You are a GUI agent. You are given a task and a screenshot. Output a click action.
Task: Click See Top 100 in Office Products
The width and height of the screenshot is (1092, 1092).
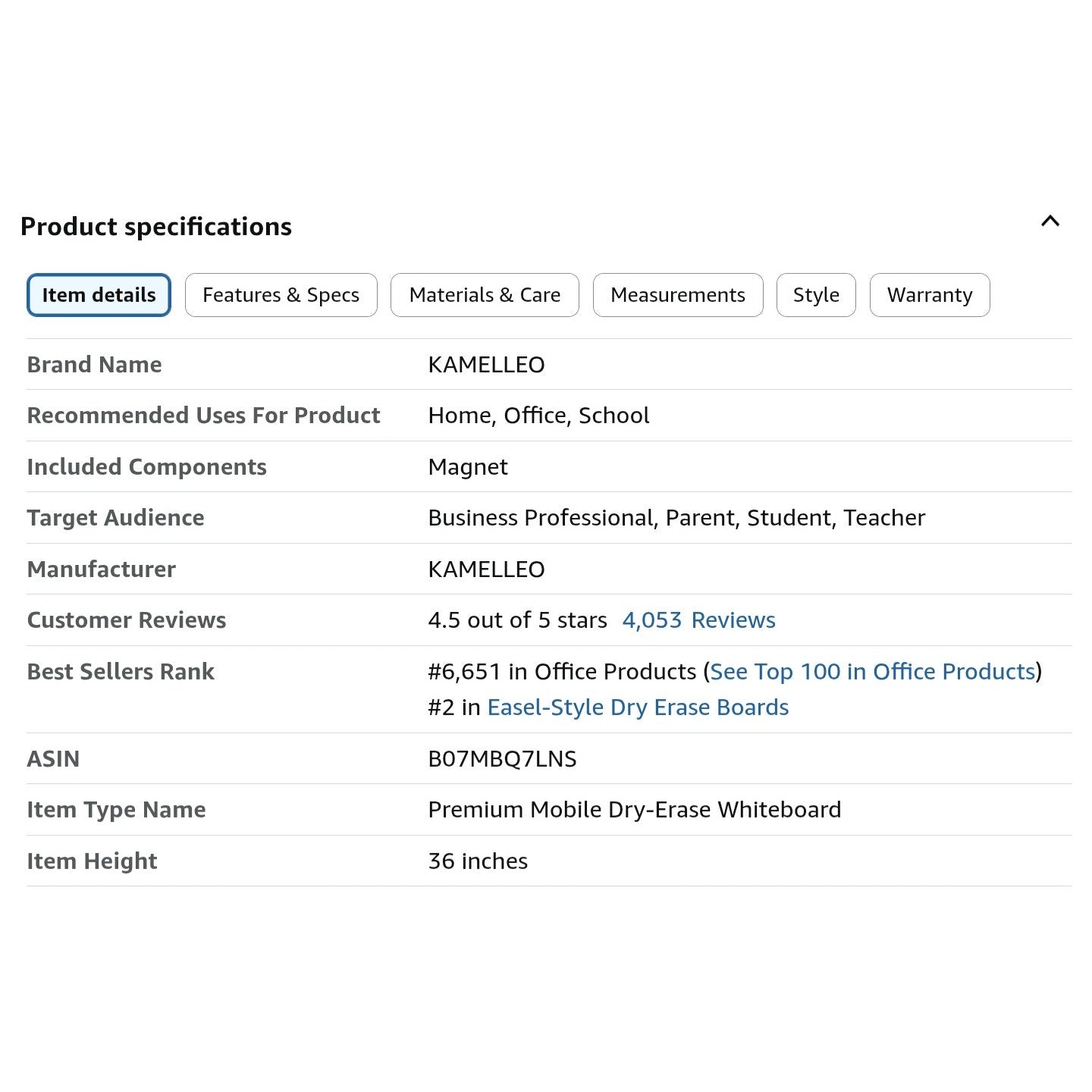click(x=872, y=672)
